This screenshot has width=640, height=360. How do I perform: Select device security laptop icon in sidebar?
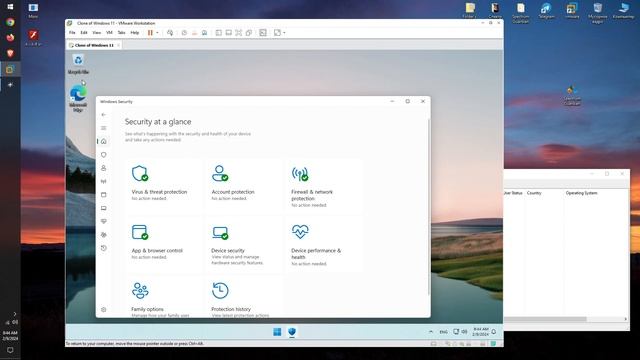(104, 208)
